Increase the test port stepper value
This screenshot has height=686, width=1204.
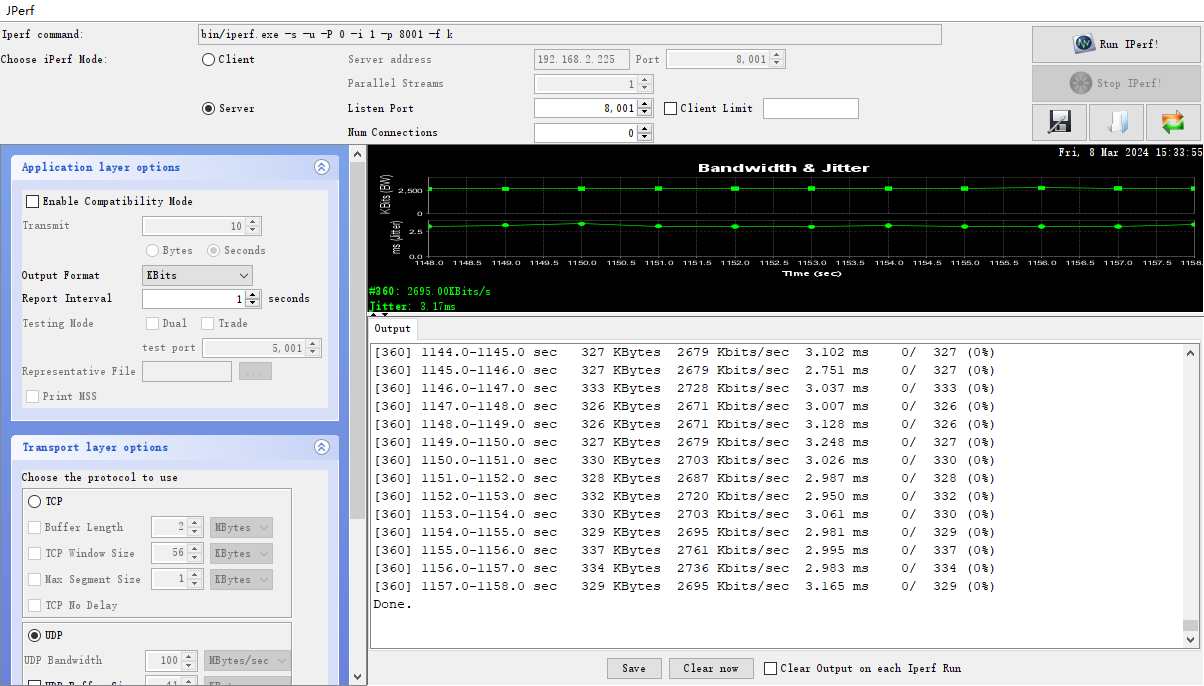click(x=313, y=343)
